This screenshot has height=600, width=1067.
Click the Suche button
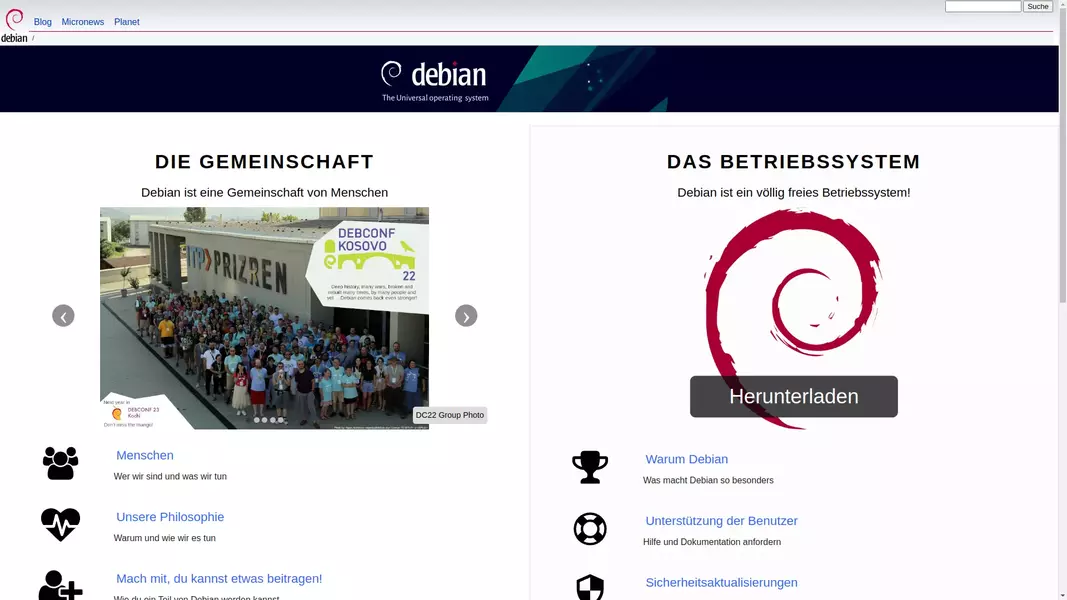(1038, 6)
